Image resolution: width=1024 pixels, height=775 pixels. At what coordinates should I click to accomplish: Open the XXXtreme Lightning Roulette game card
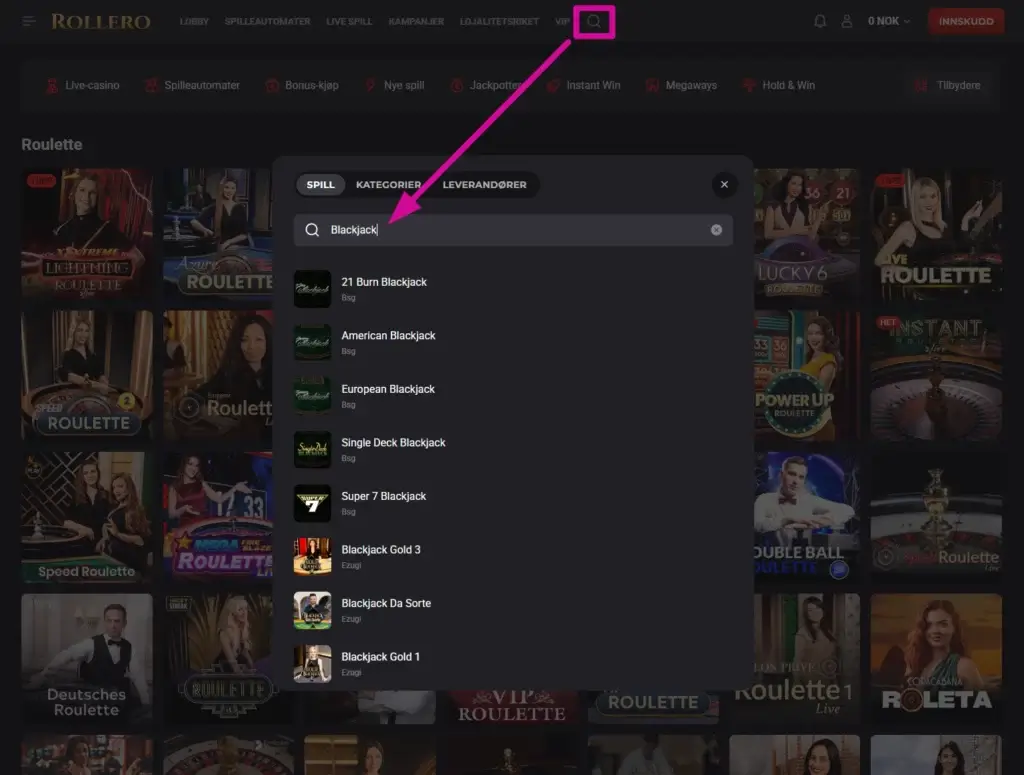87,234
